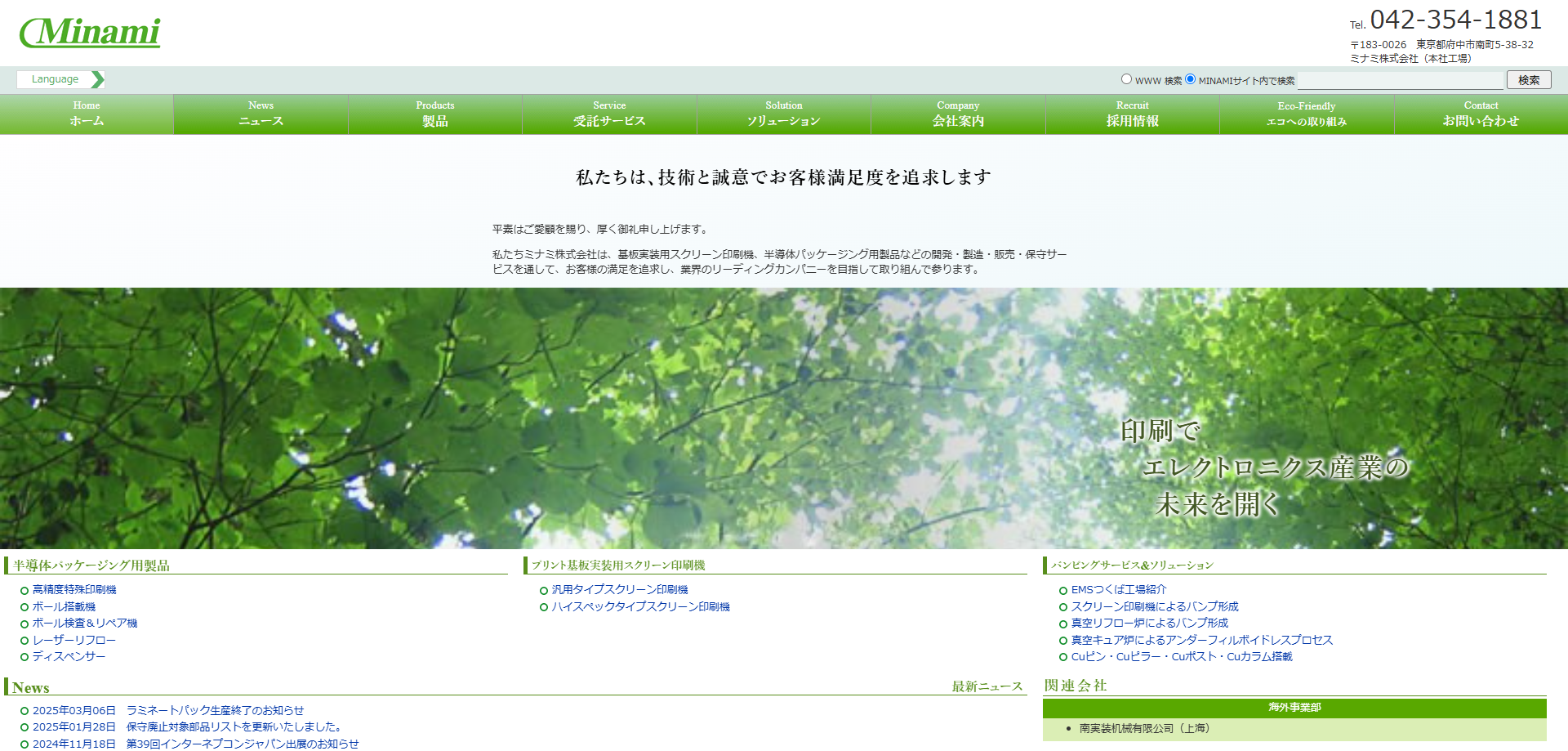Open the 最新ニュース link

pos(987,687)
